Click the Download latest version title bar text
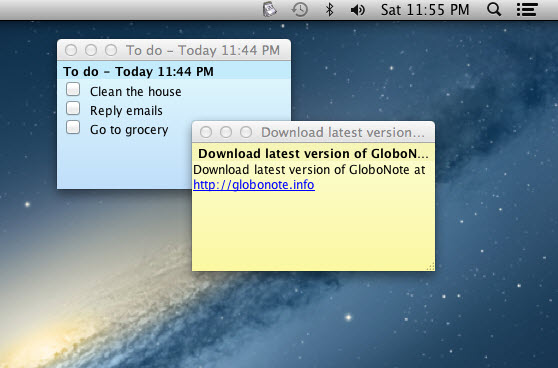The height and width of the screenshot is (368, 558). [x=343, y=132]
